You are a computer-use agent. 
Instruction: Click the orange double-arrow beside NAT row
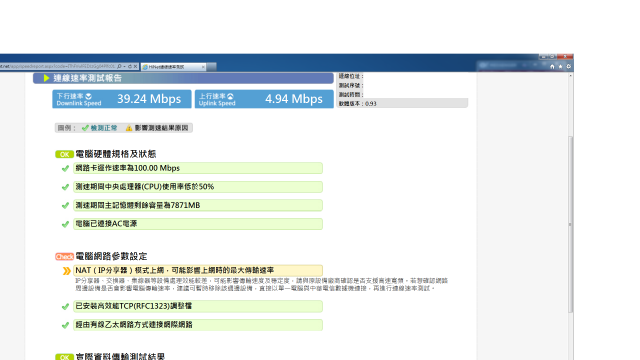point(67,271)
